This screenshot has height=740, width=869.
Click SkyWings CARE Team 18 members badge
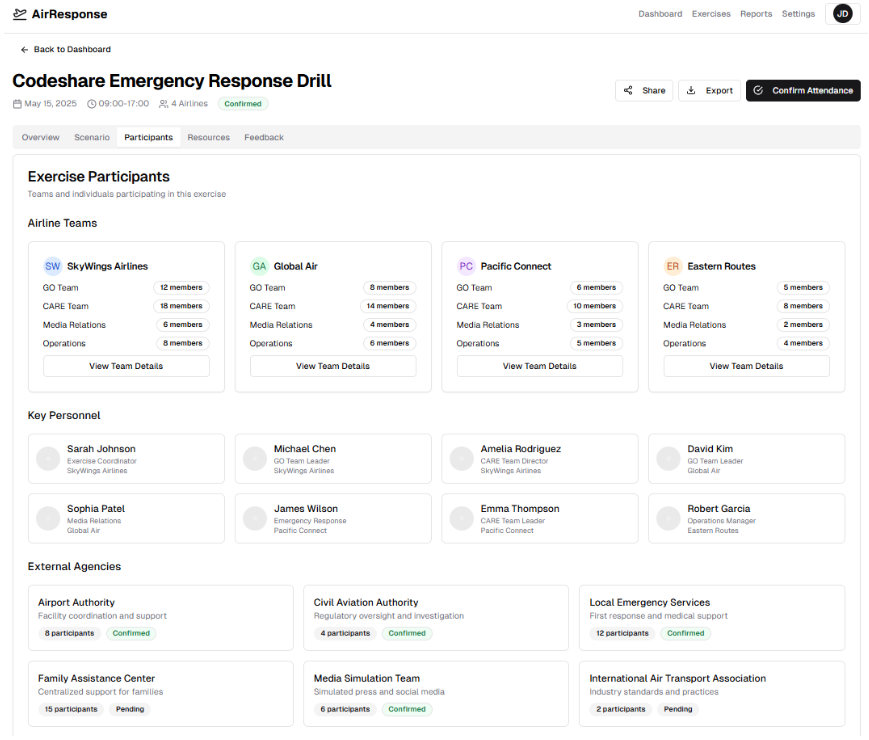(181, 306)
